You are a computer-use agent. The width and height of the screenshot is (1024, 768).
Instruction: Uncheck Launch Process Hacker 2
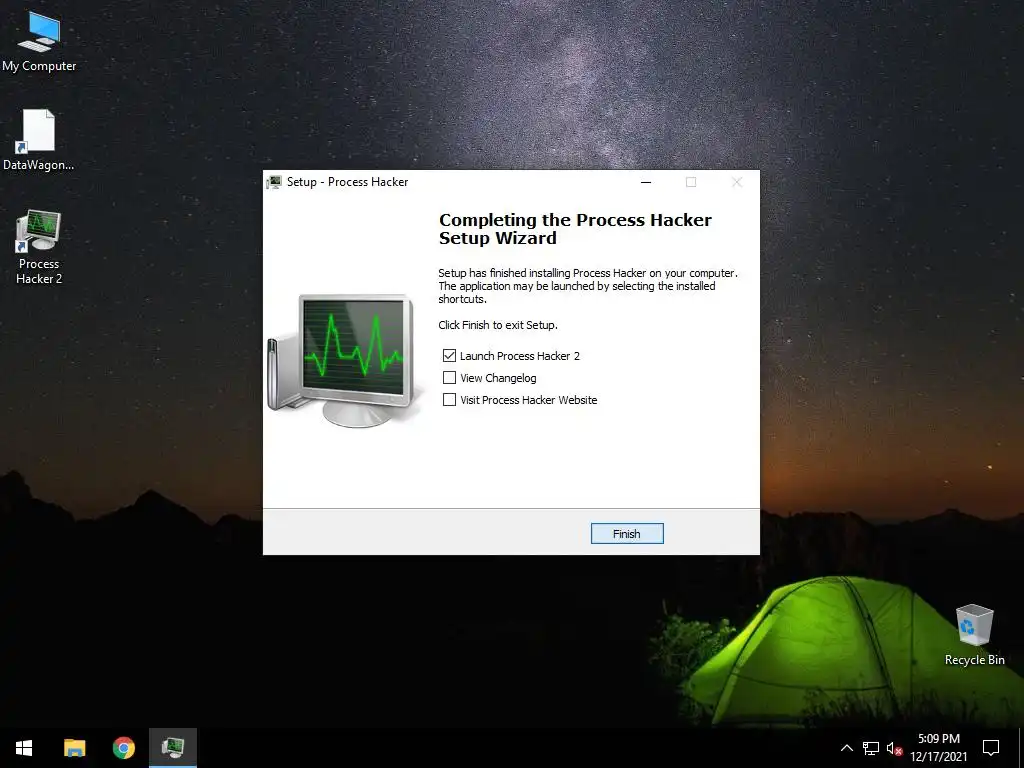click(449, 356)
